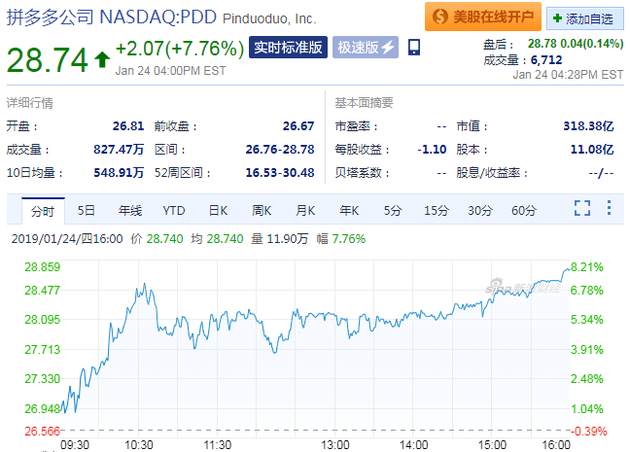Open the 年K yearly candlestick tab
The image size is (630, 452).
click(349, 210)
